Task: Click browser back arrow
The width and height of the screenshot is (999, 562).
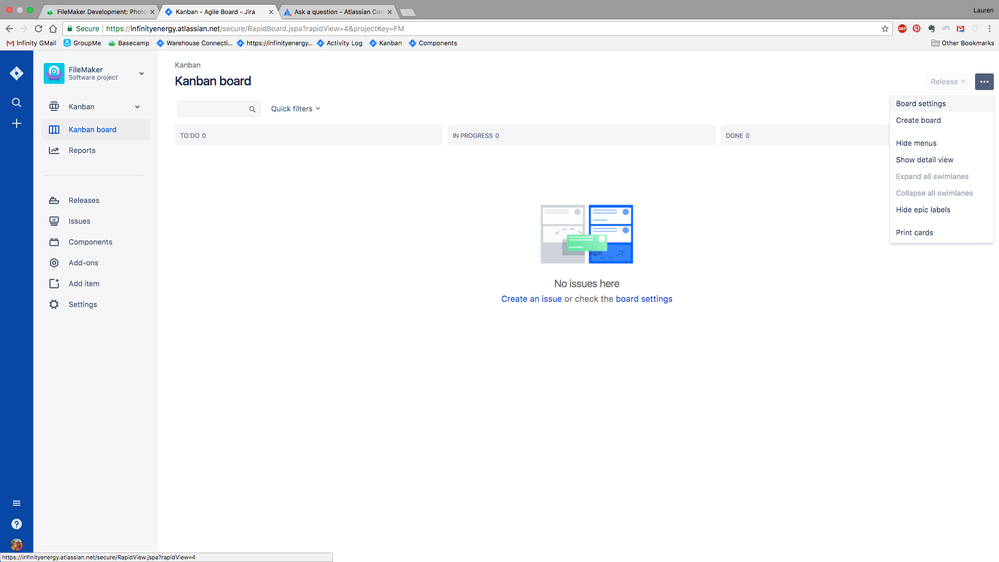Action: point(9,29)
